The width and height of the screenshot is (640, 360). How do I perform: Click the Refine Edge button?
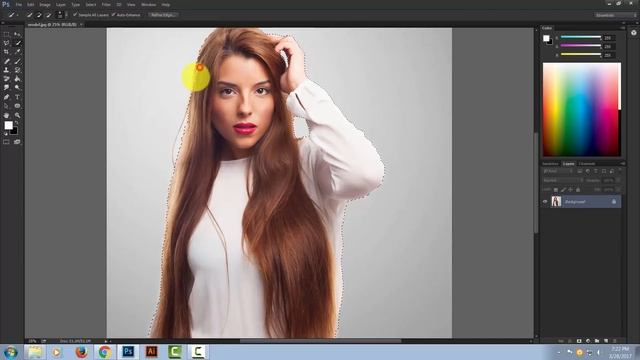162,15
